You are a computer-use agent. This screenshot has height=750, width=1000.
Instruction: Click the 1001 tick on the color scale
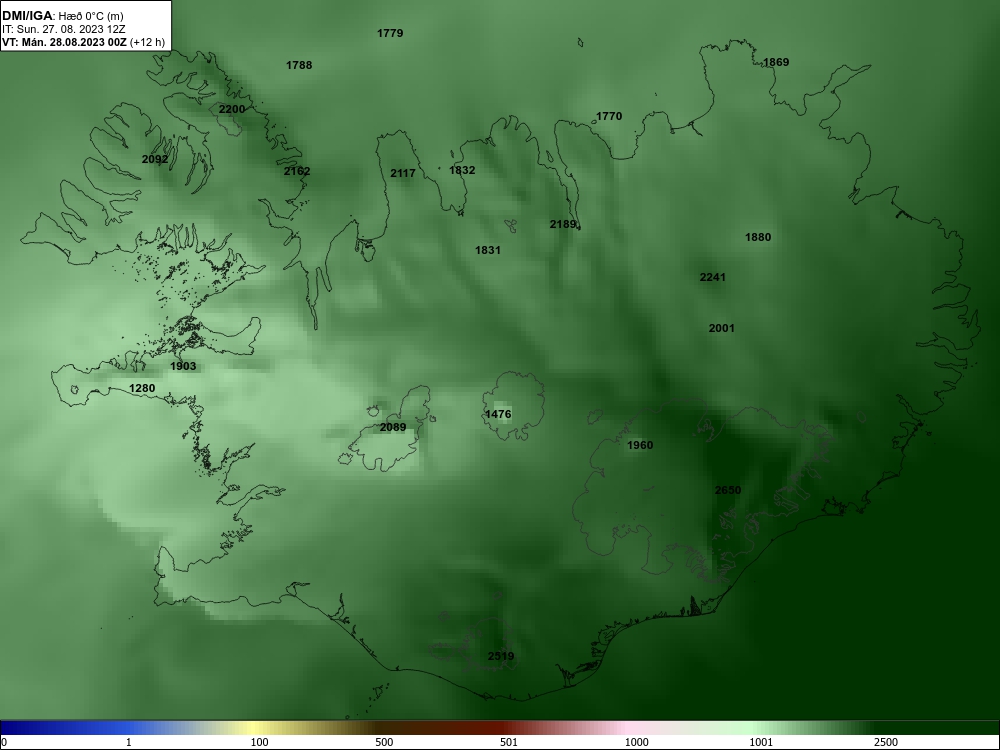pos(761,742)
